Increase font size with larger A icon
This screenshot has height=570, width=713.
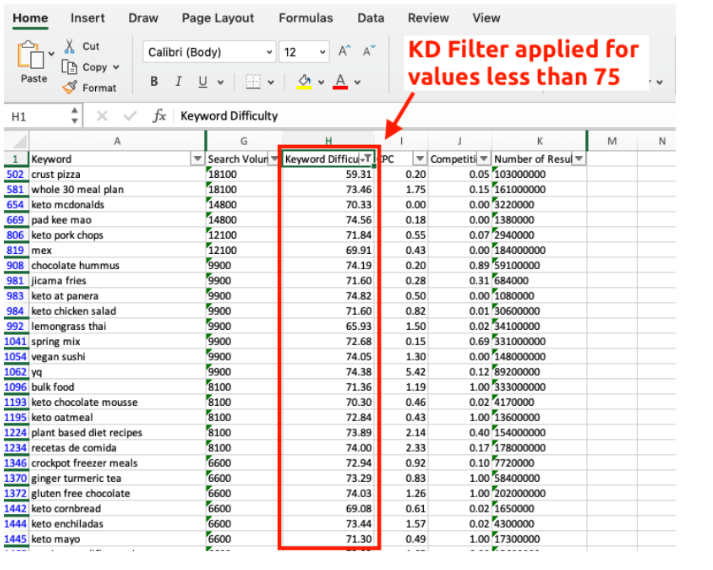pos(344,51)
